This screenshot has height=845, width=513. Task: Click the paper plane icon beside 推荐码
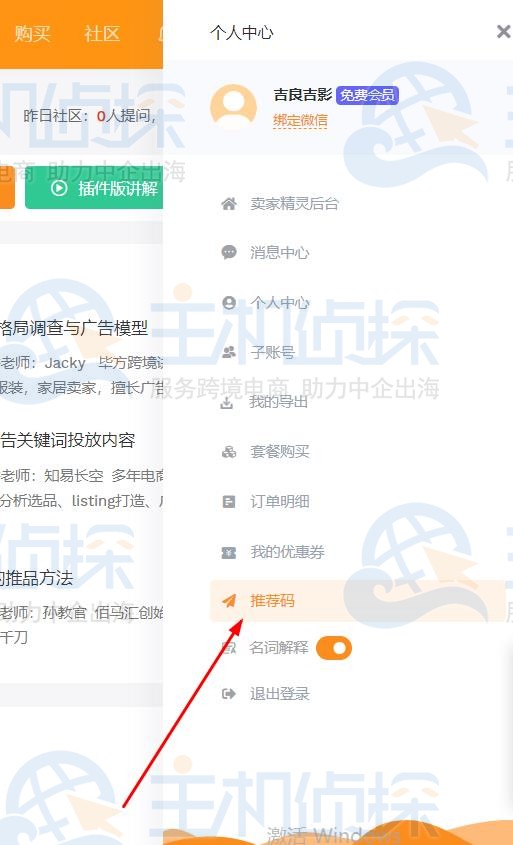click(x=229, y=600)
